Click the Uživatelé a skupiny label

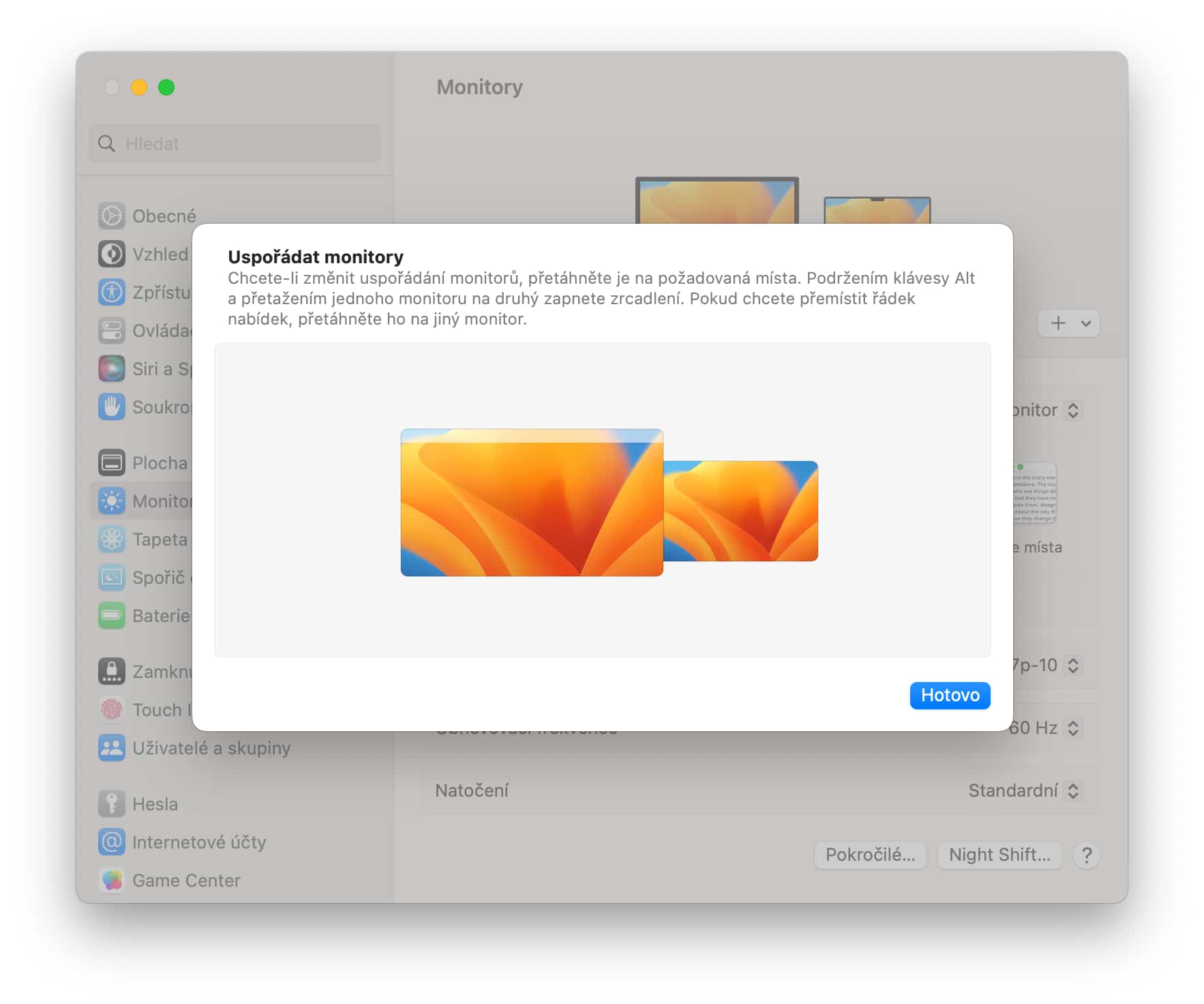tap(211, 748)
